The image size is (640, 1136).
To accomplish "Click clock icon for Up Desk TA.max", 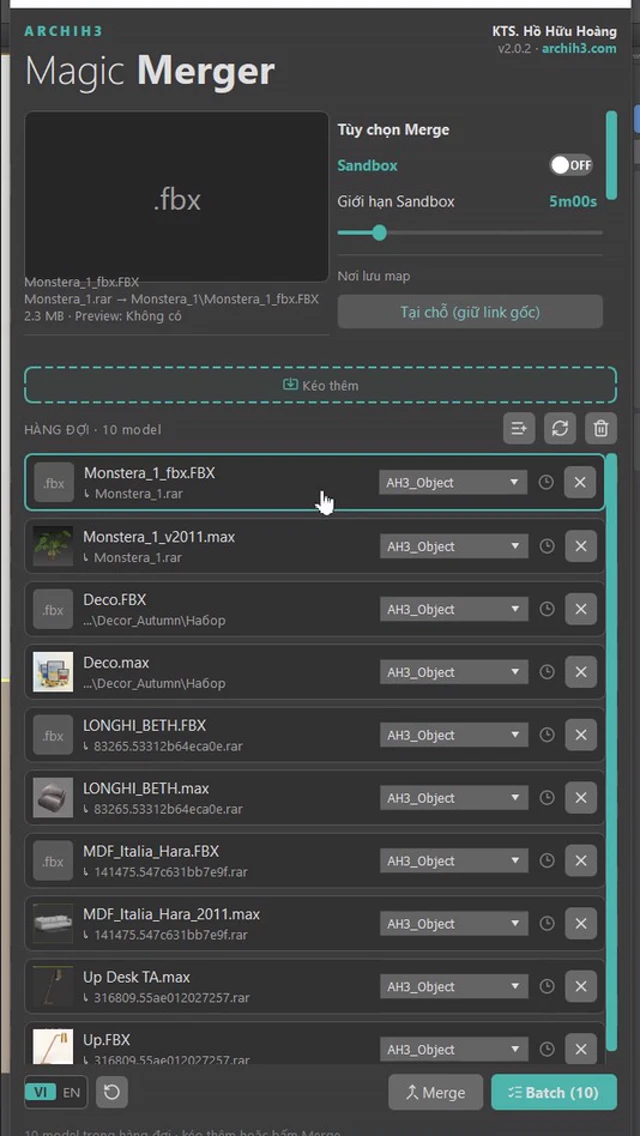I will click(x=547, y=987).
